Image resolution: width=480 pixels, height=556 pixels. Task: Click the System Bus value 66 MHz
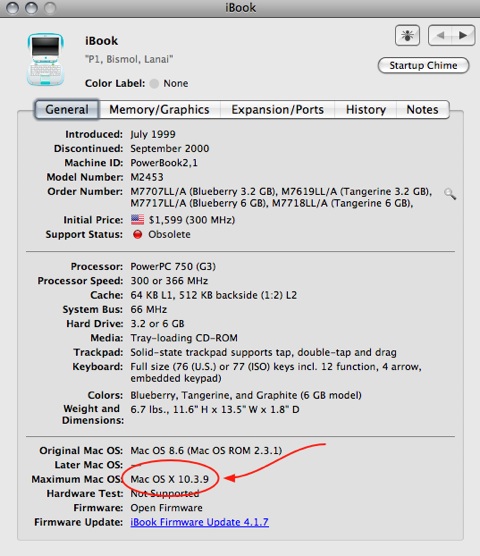click(x=149, y=309)
